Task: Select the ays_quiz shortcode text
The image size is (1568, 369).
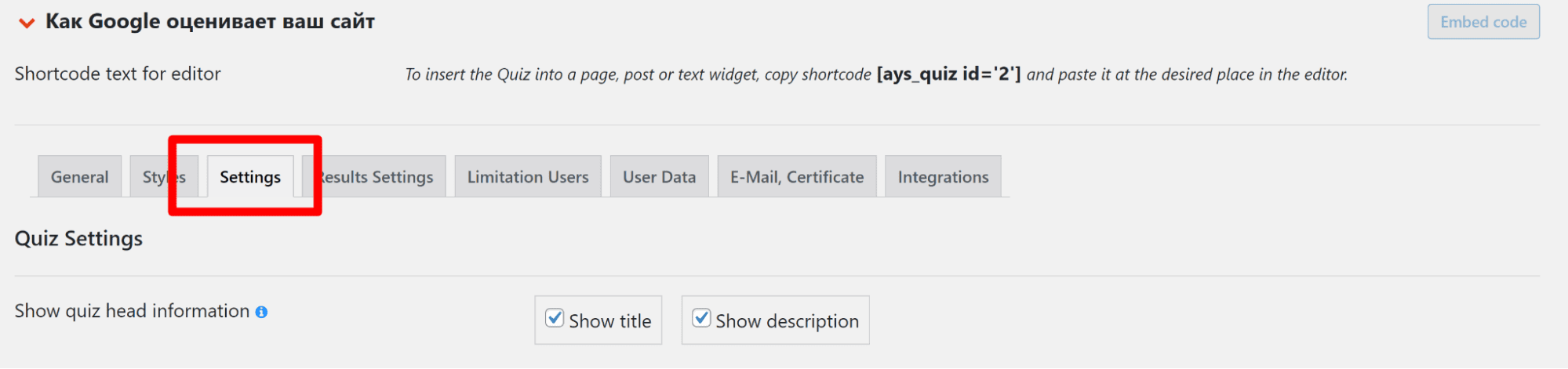Action: pyautogui.click(x=948, y=74)
